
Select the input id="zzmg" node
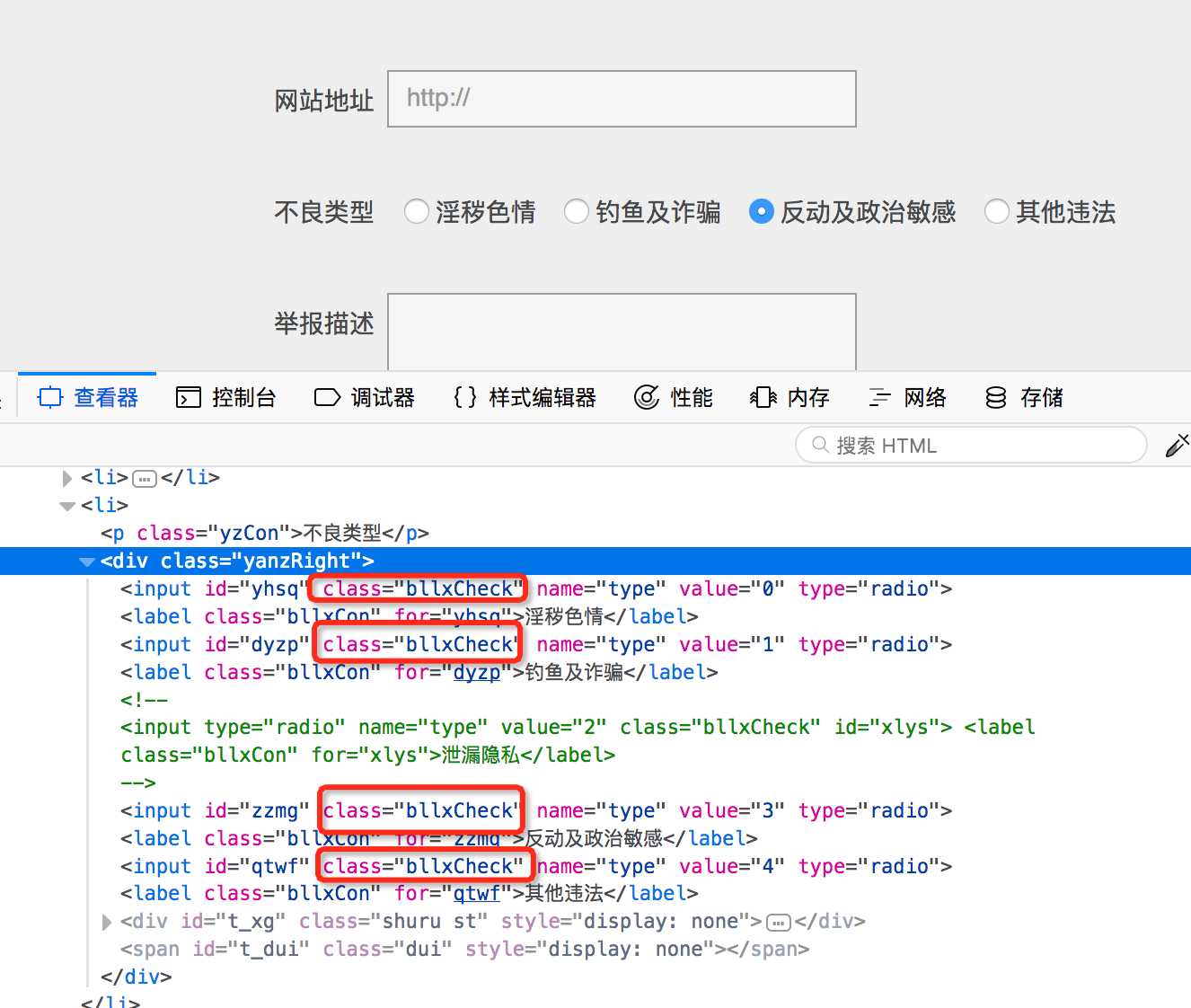(x=536, y=811)
